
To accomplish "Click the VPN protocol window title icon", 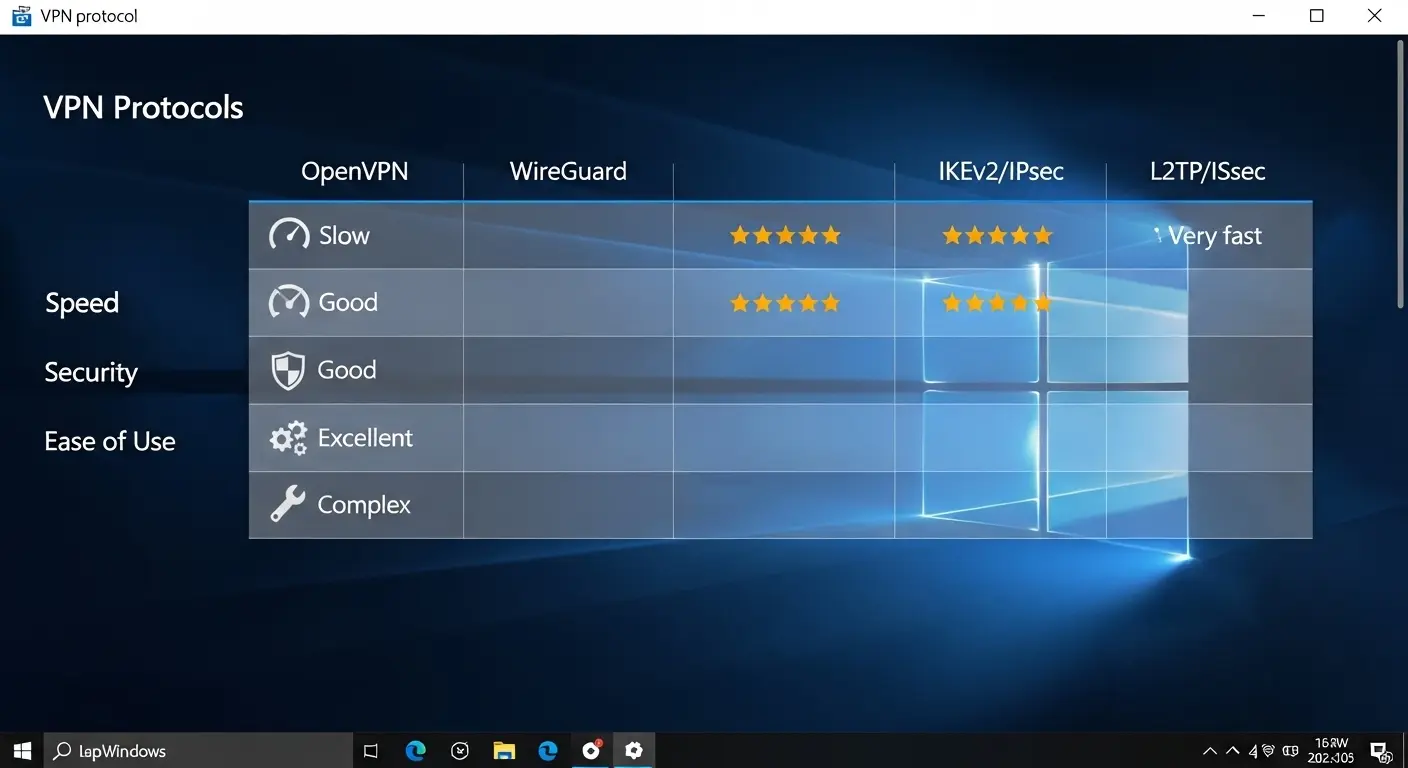I will [x=21, y=16].
